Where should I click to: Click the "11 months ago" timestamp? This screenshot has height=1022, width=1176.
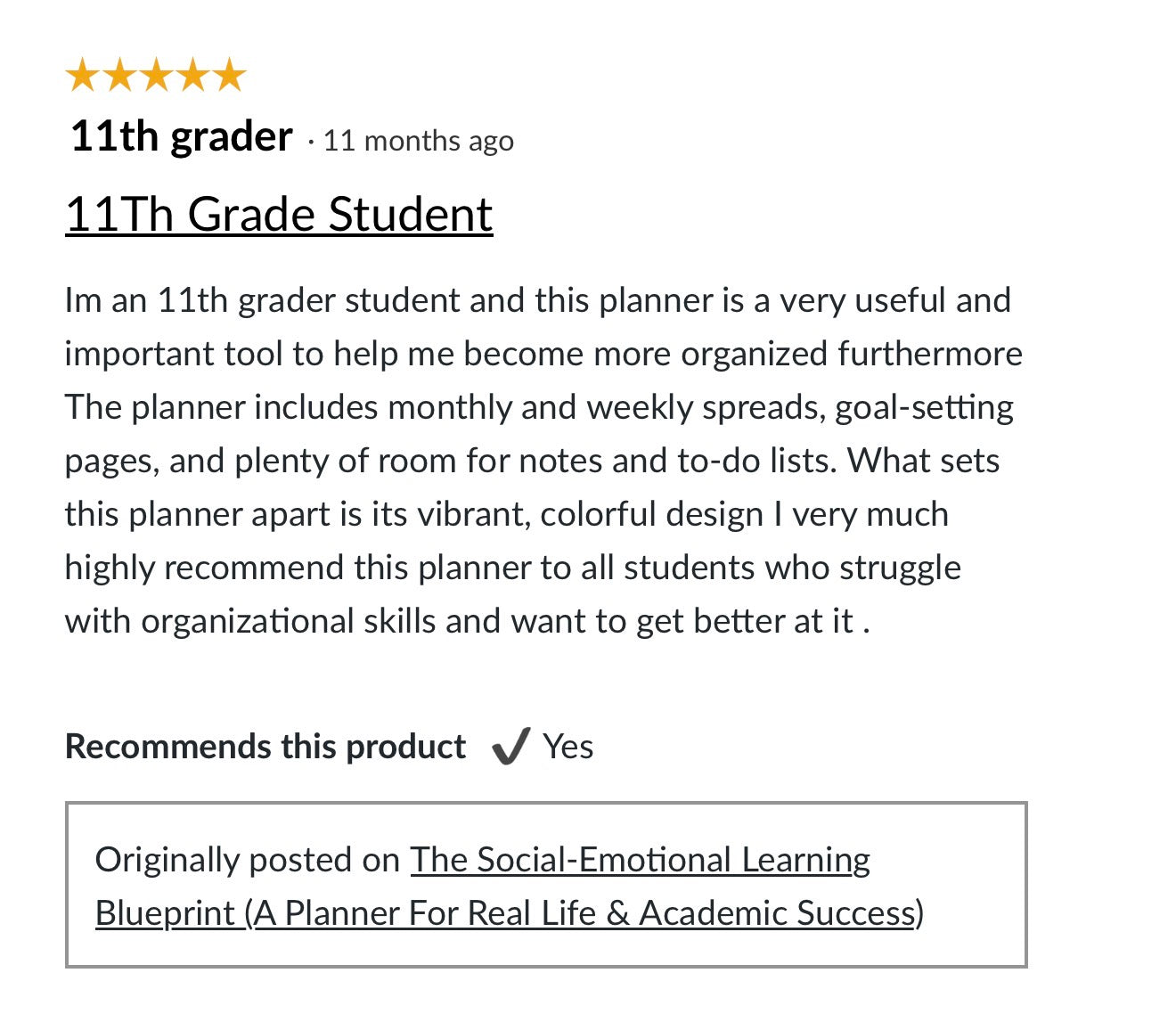[418, 141]
